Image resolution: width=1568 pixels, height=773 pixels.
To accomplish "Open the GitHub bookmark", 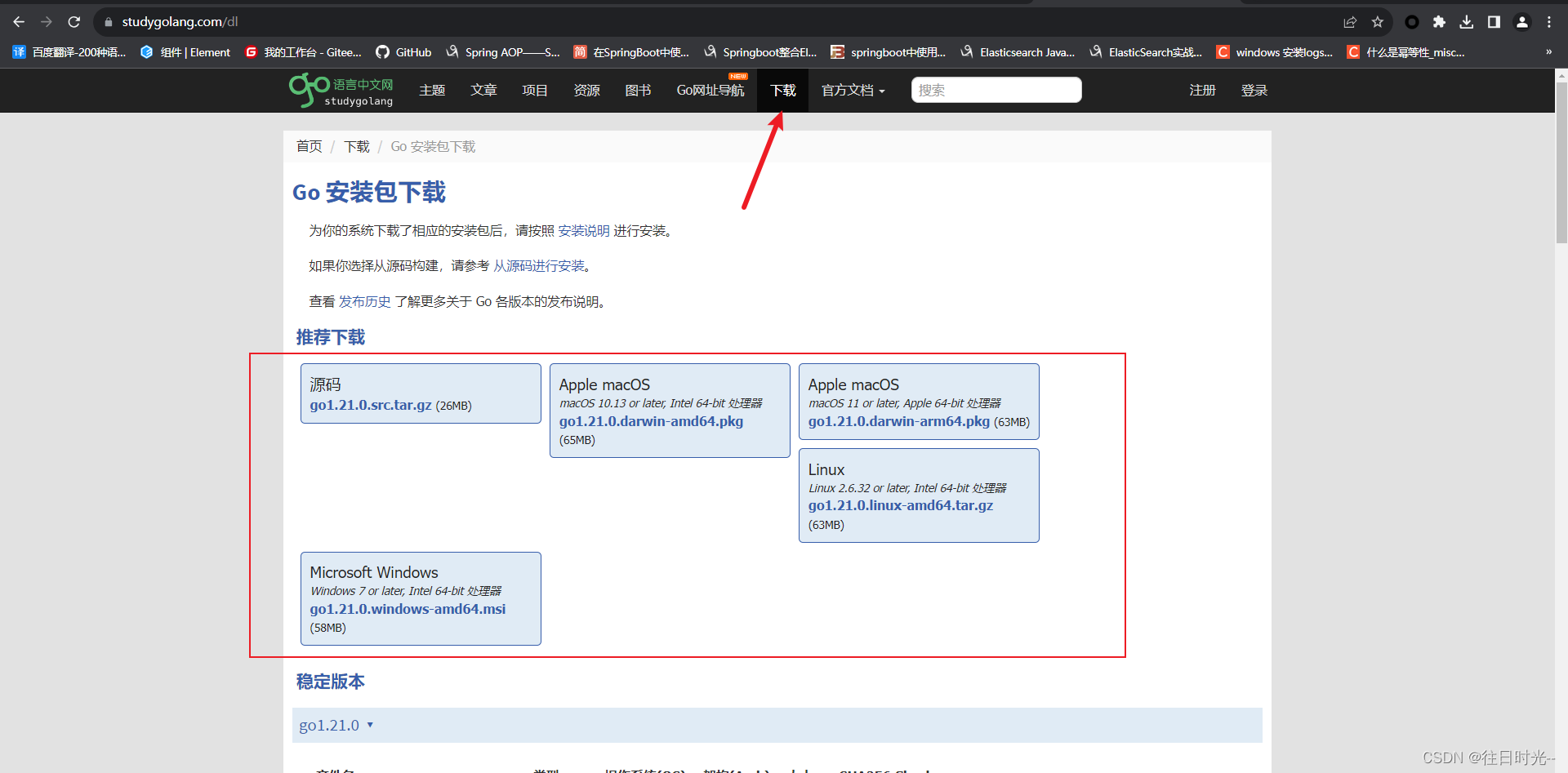I will [x=403, y=52].
